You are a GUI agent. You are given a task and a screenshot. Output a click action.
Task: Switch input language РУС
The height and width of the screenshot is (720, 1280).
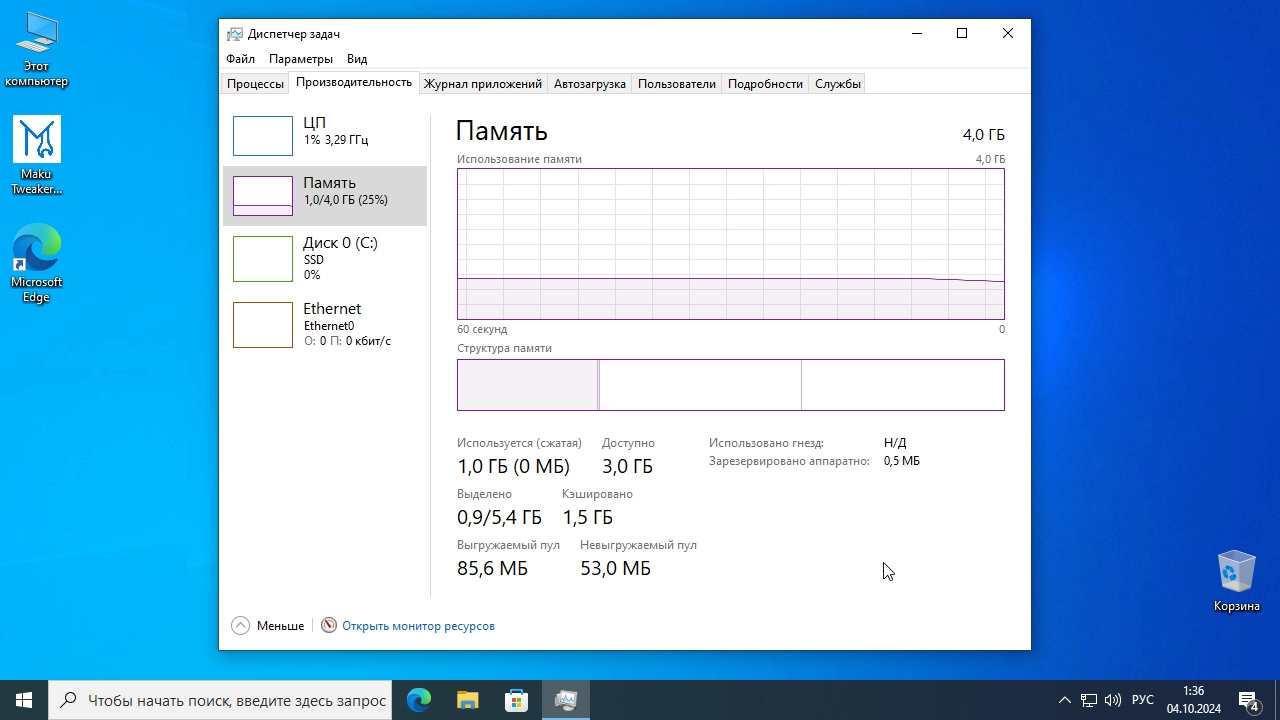(1143, 700)
